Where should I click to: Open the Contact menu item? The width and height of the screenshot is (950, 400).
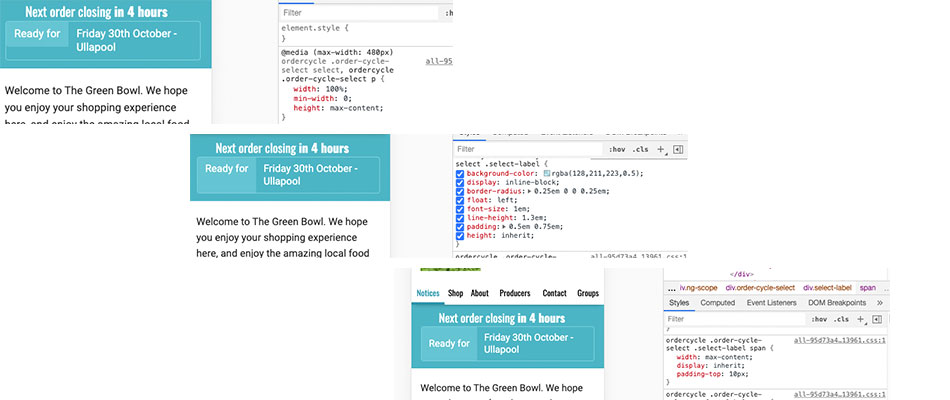click(x=554, y=293)
